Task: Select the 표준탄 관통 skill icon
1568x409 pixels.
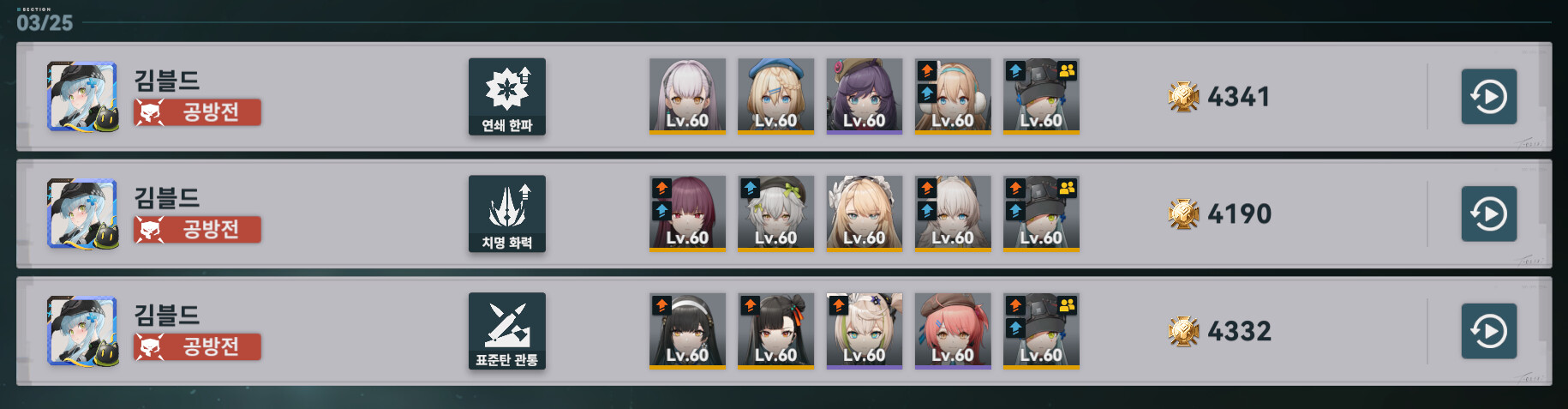Action: [507, 331]
